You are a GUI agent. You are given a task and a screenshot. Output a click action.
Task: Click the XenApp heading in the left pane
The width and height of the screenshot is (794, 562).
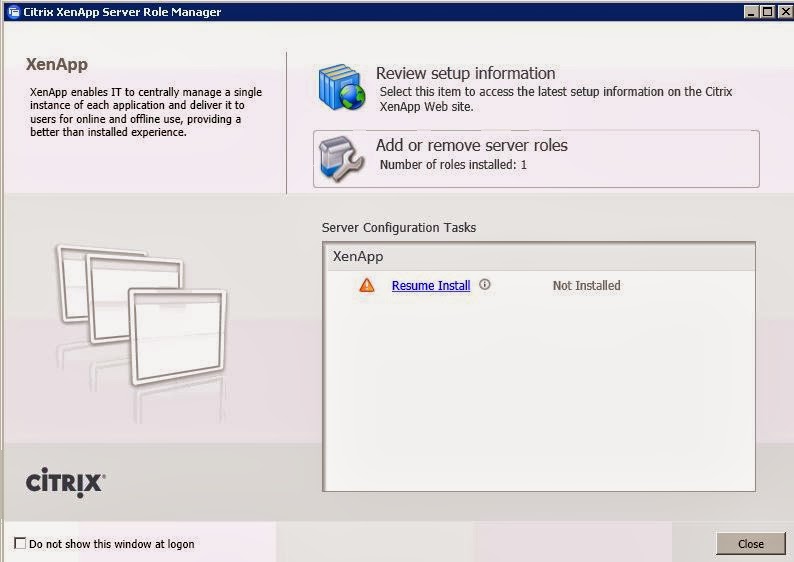(x=57, y=64)
